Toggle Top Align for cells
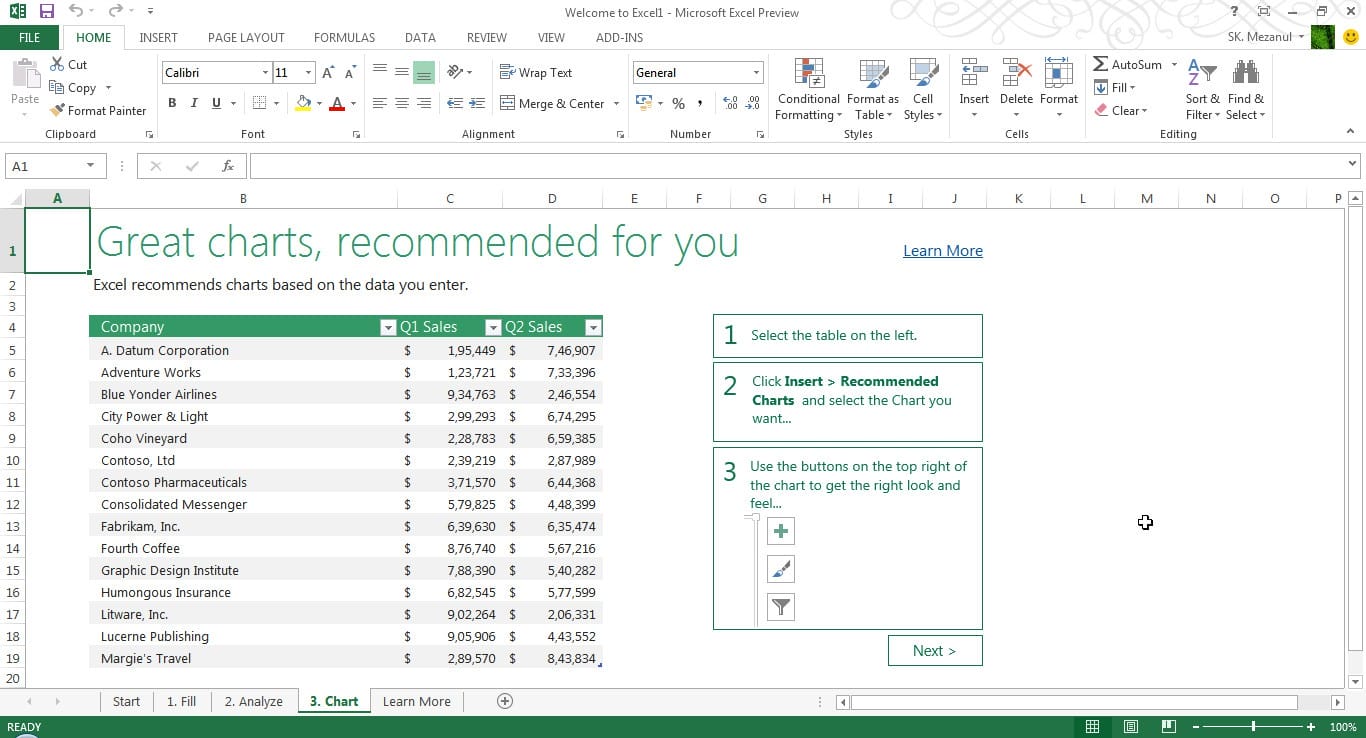1366x738 pixels. [x=380, y=72]
